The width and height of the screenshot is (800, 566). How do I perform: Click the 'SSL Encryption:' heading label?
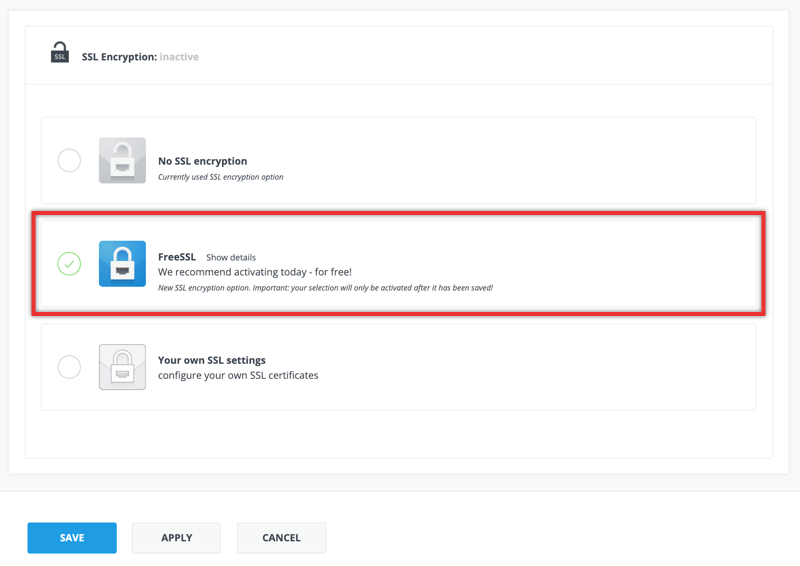point(119,57)
